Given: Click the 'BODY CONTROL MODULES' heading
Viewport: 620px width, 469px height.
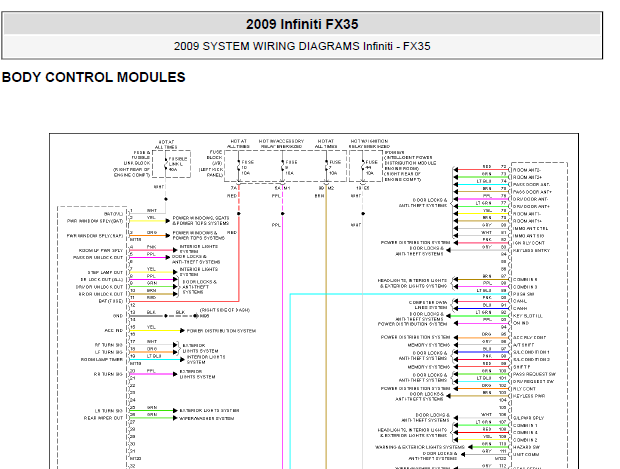Looking at the screenshot, I should [x=94, y=77].
